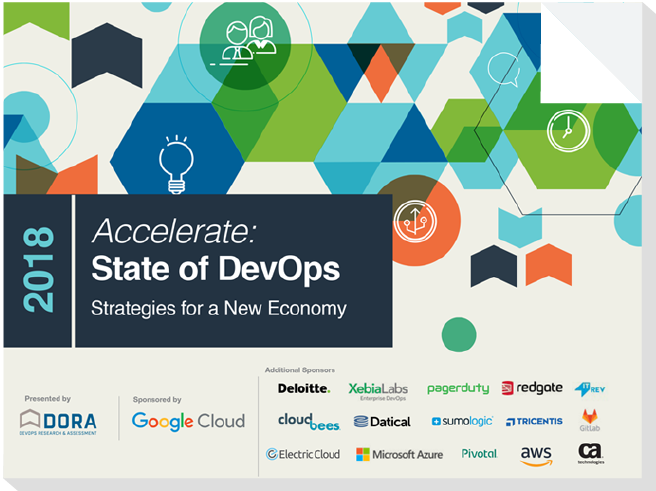Click the clock icon in green hexagon
Viewport: 656px width, 491px height.
568,130
